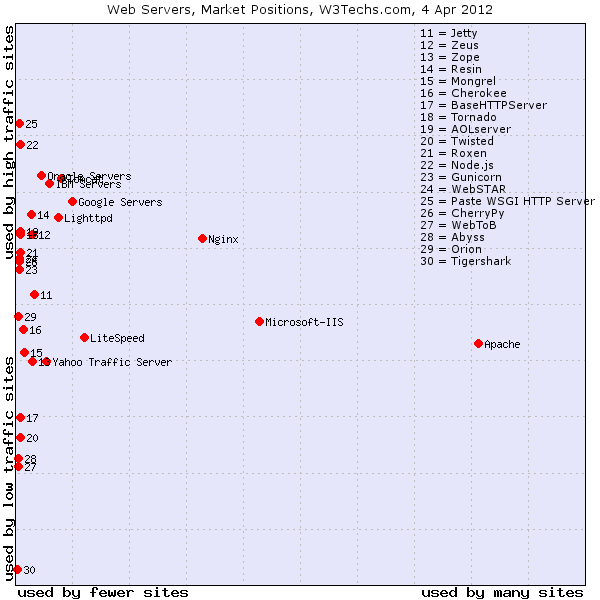600x600 pixels.
Task: Click the legend entry '13 = Zope'
Action: tap(450, 57)
